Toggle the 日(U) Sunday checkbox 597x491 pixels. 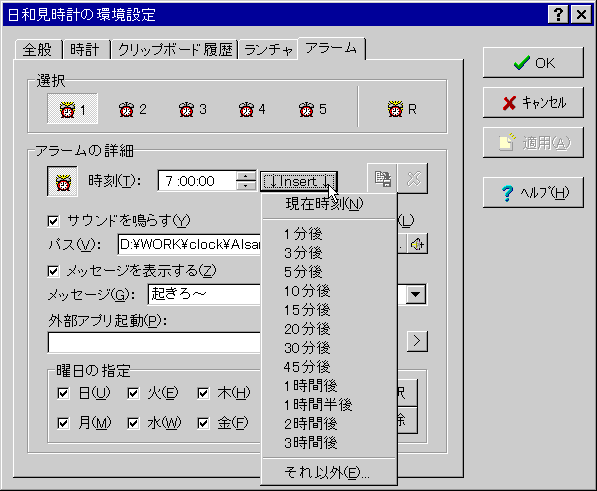tap(63, 393)
